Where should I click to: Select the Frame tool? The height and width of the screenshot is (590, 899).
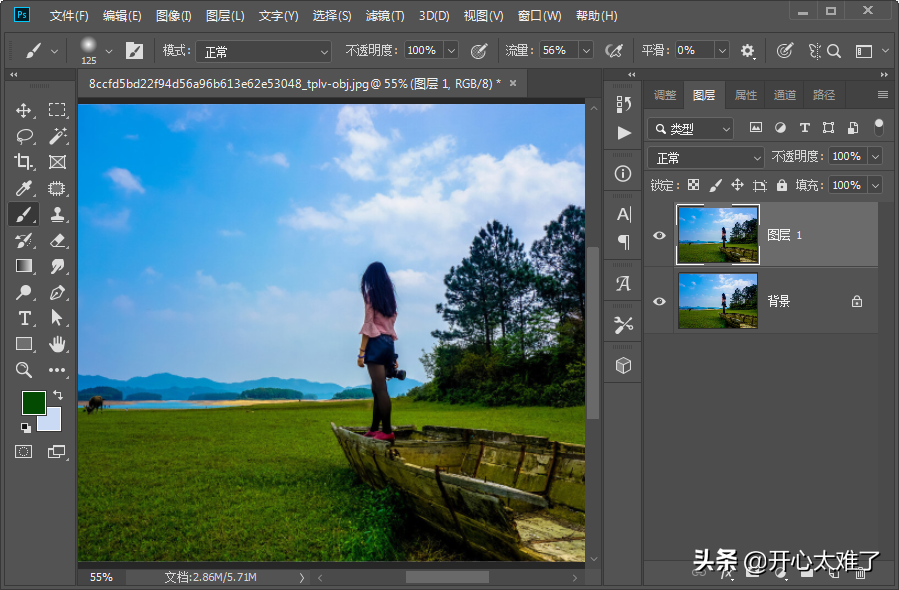pyautogui.click(x=57, y=162)
